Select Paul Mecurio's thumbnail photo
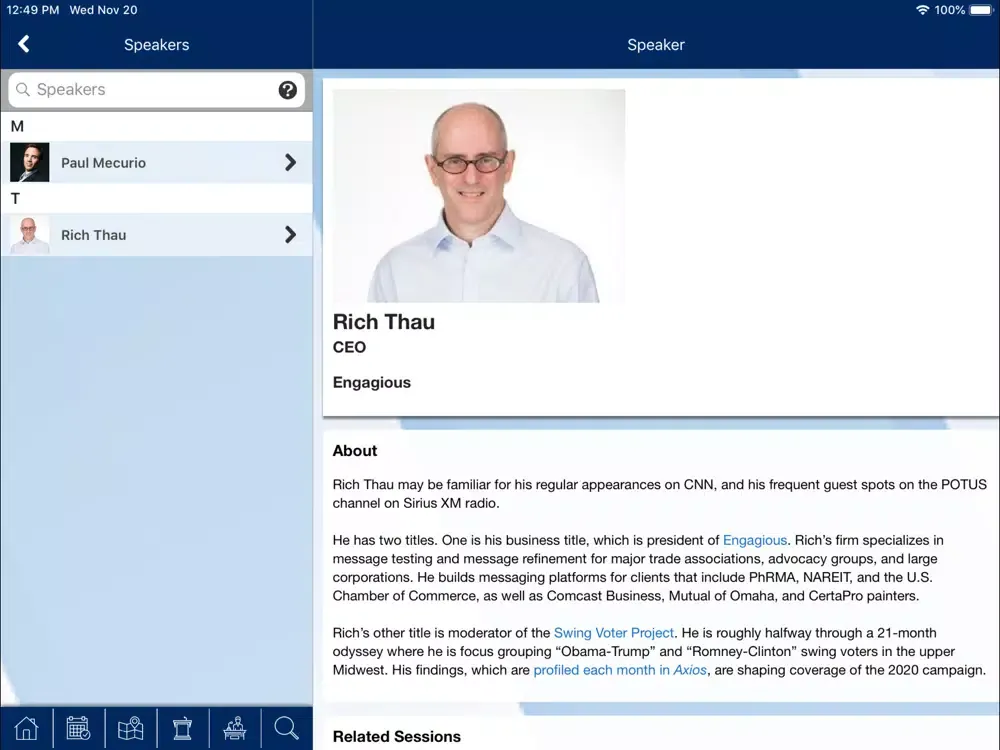The width and height of the screenshot is (1000, 750). point(29,163)
